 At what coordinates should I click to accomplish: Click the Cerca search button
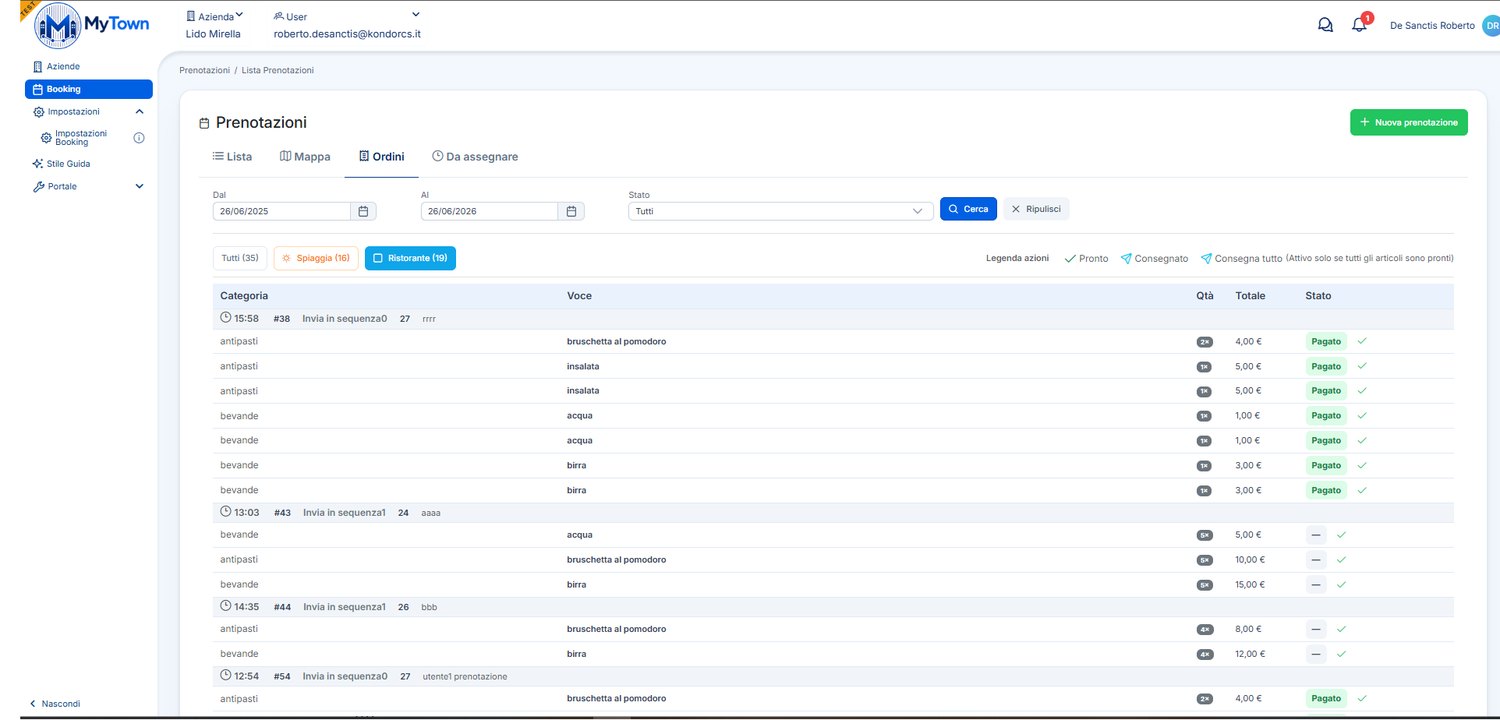coord(968,209)
